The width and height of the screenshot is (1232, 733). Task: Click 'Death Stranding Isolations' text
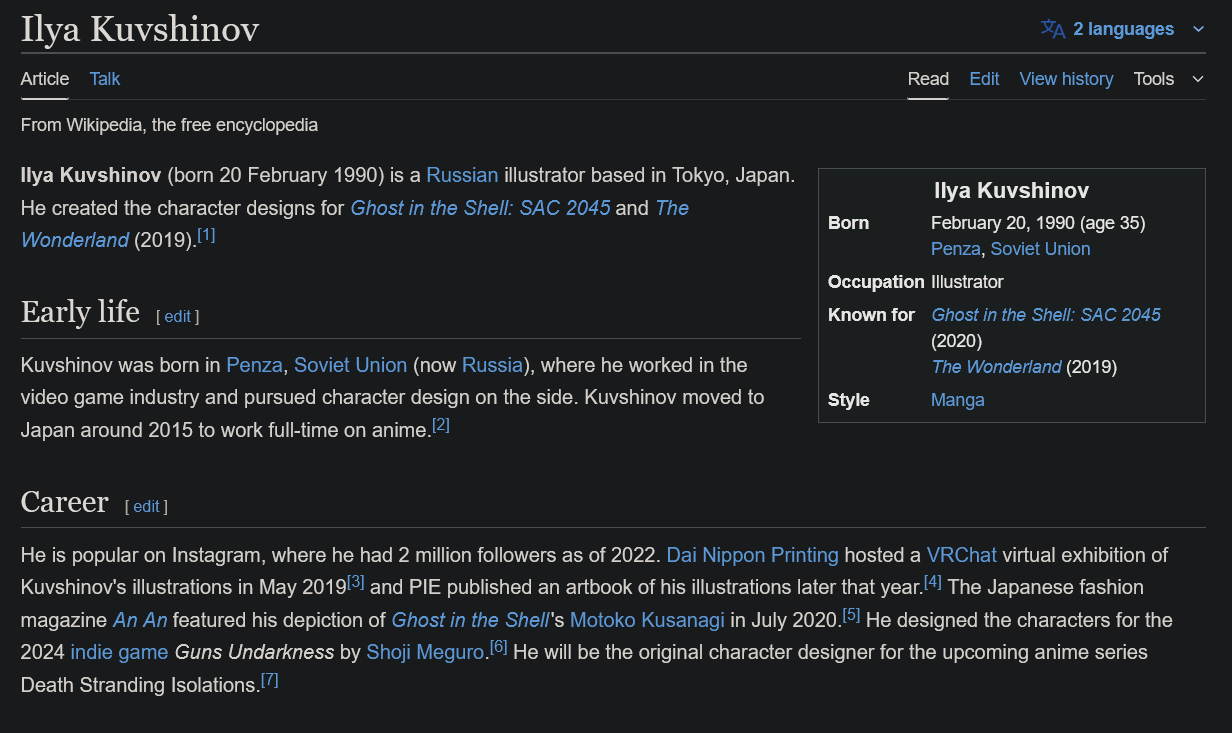click(138, 686)
